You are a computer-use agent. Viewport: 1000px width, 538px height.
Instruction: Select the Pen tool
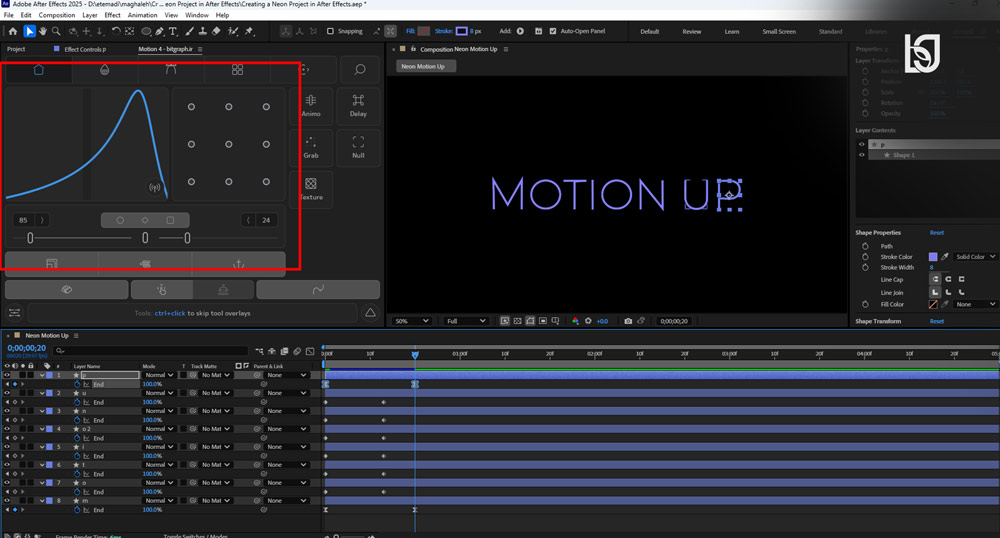tap(159, 31)
